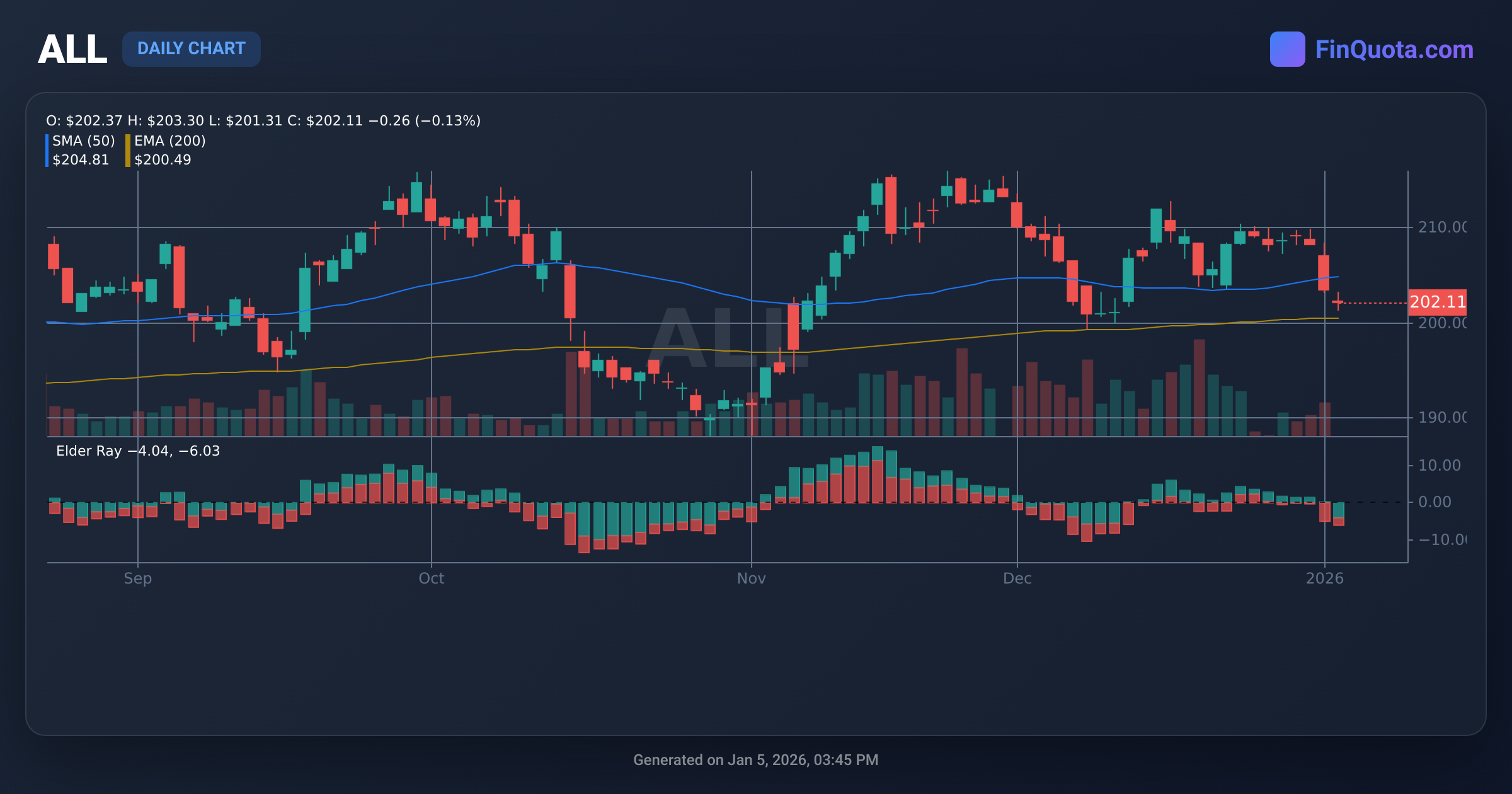Click the blue SMA color marker
Image resolution: width=1512 pixels, height=794 pixels.
point(47,150)
